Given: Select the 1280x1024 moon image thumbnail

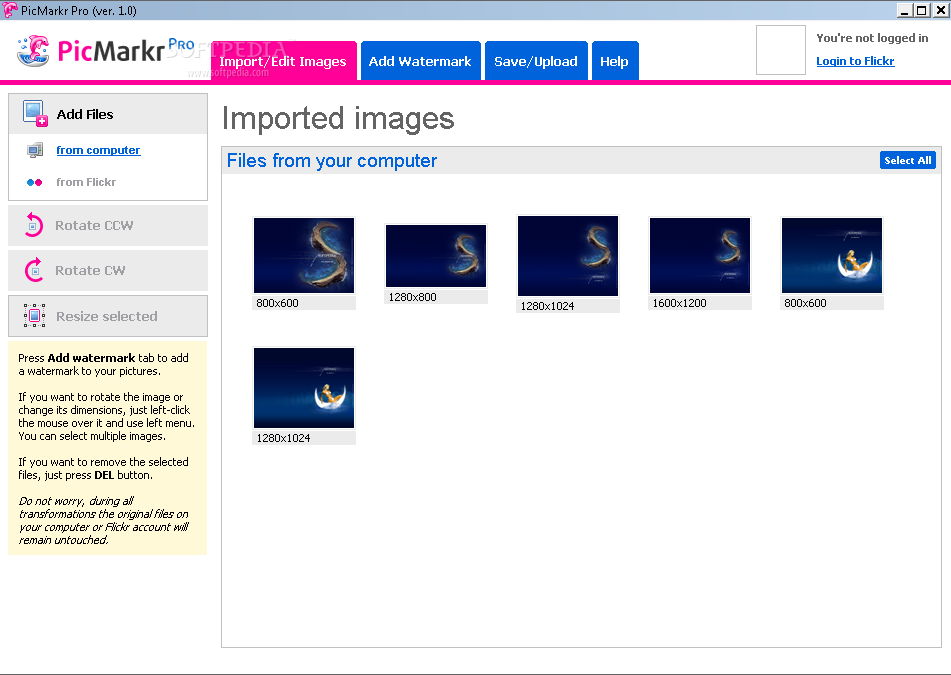Looking at the screenshot, I should pyautogui.click(x=304, y=388).
